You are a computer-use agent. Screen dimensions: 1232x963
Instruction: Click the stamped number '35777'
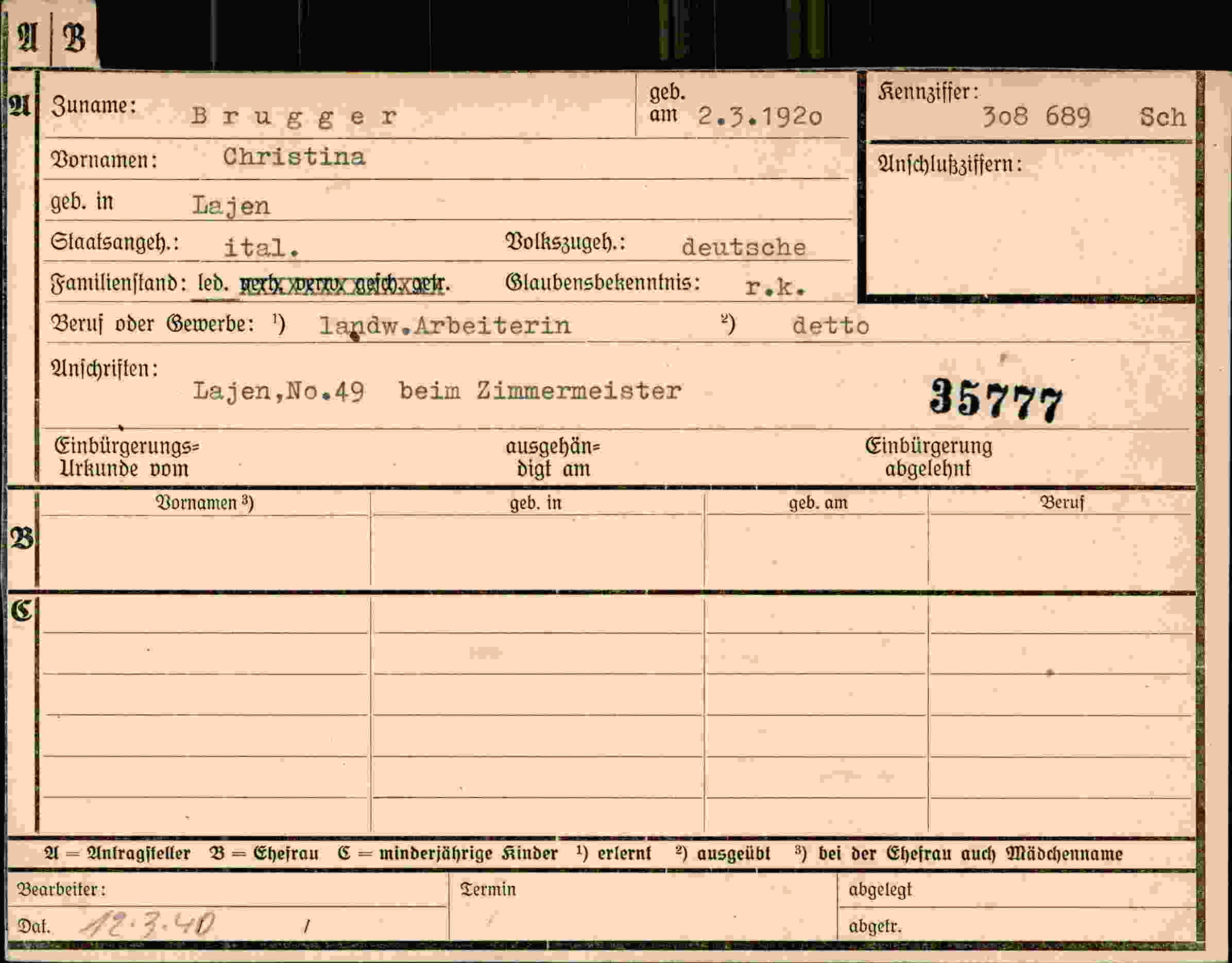pyautogui.click(x=996, y=400)
